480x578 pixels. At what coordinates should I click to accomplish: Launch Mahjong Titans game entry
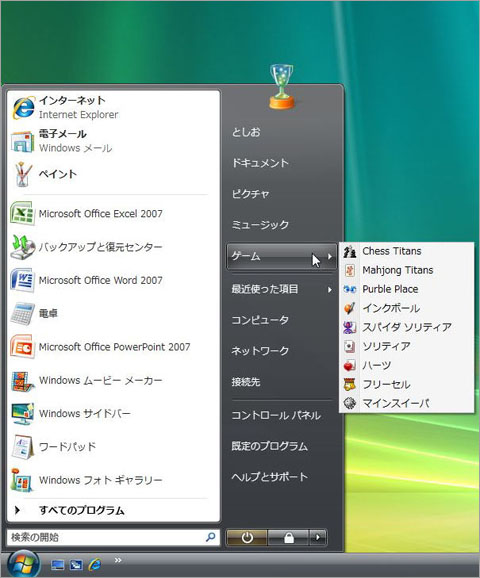click(406, 270)
